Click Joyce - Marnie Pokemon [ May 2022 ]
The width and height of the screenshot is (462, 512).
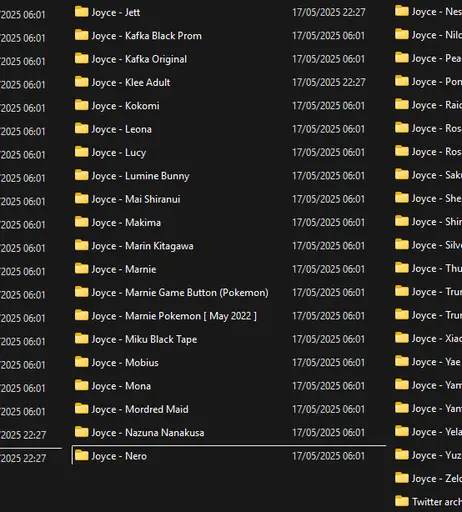(x=174, y=316)
